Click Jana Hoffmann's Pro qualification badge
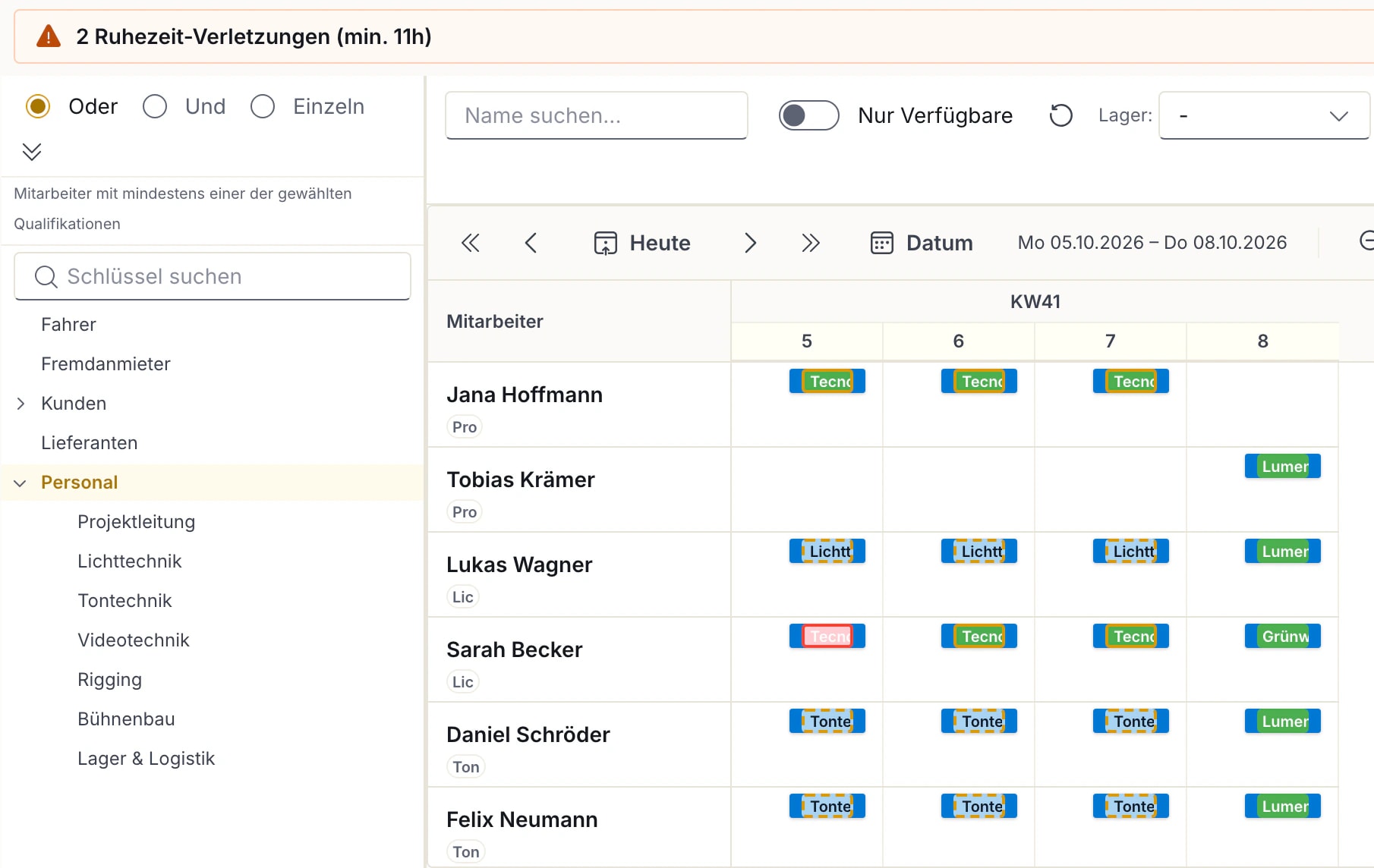1374x868 pixels. click(x=465, y=427)
